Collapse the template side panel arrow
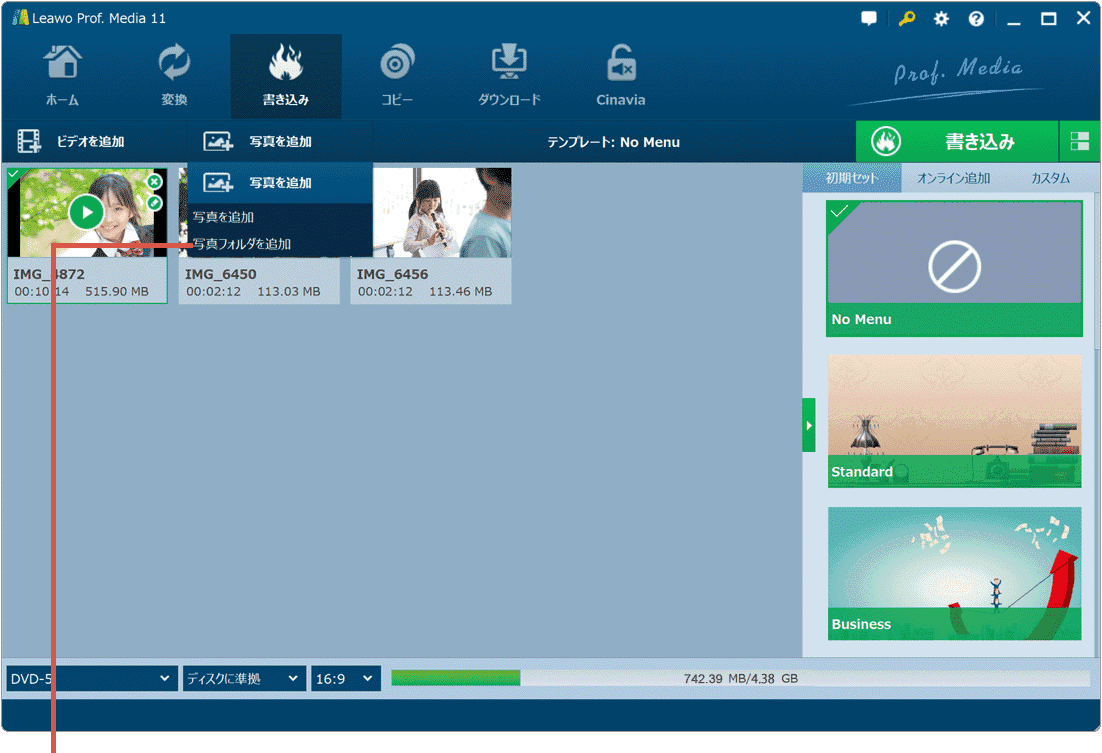1102x753 pixels. coord(809,425)
